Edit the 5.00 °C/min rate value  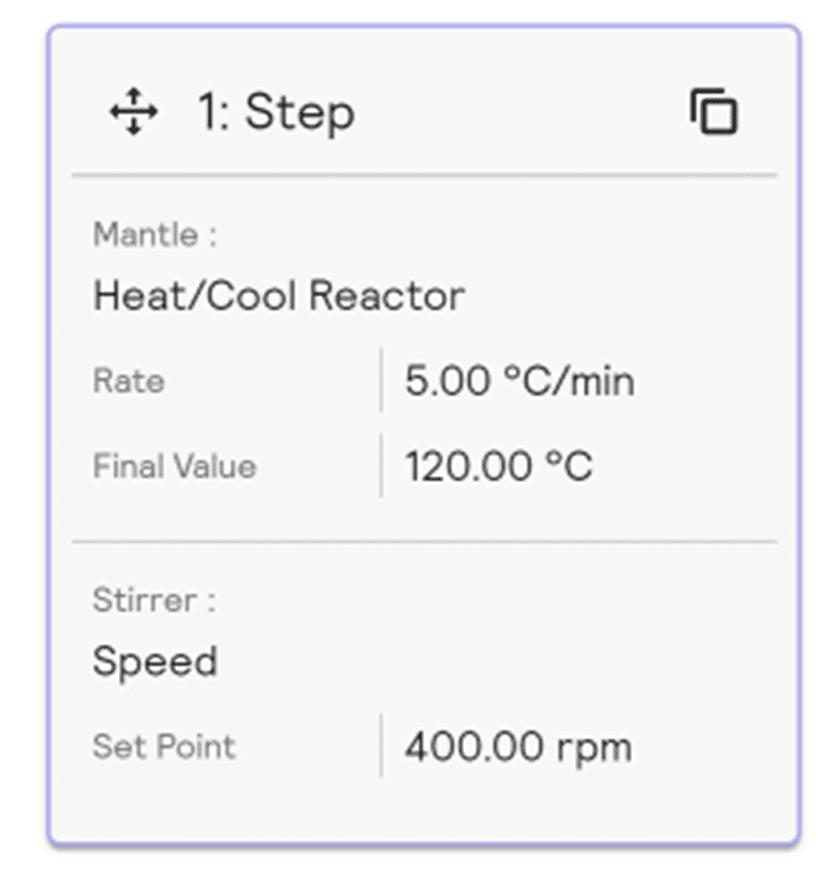(519, 381)
